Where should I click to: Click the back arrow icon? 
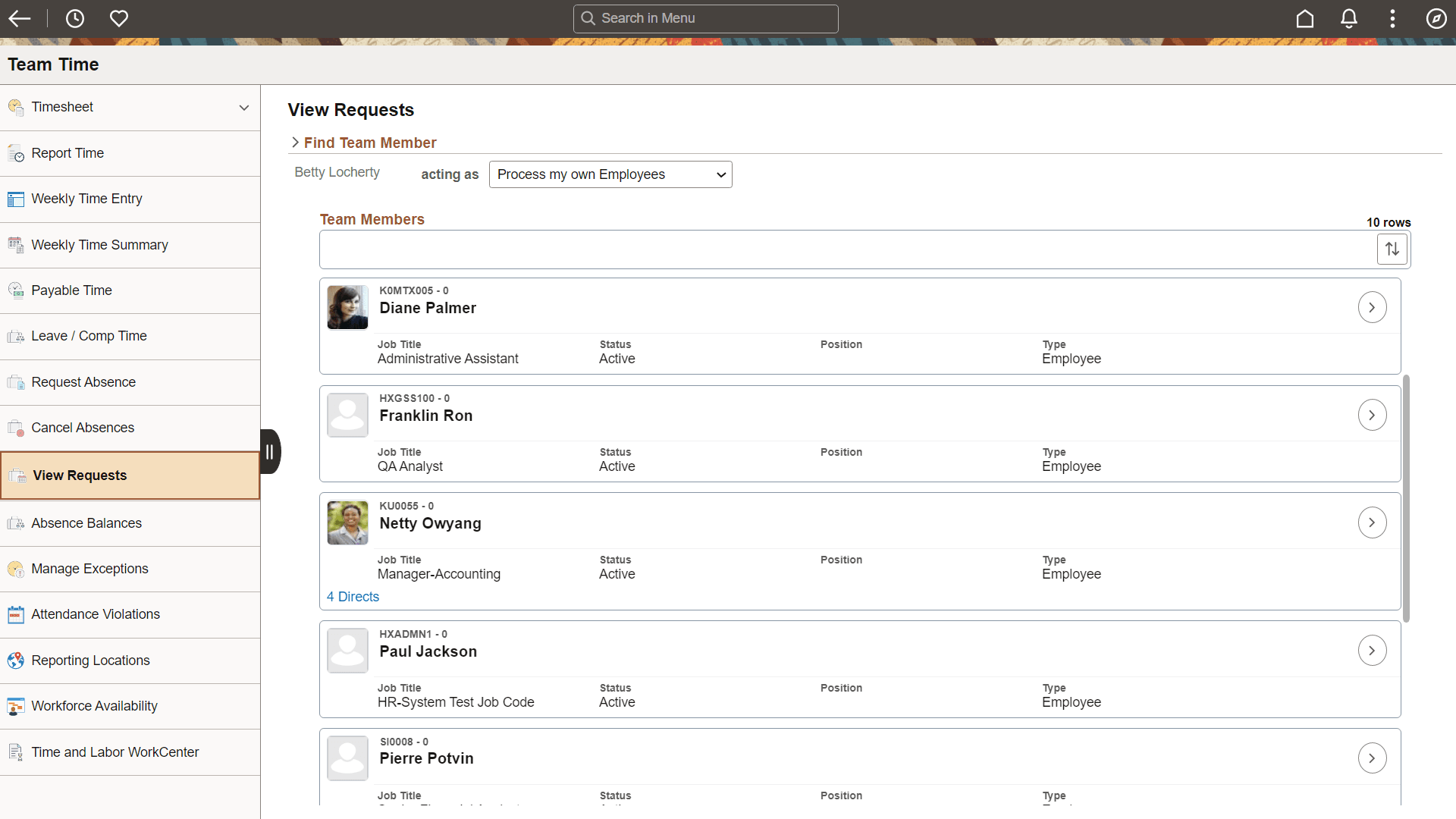[20, 18]
